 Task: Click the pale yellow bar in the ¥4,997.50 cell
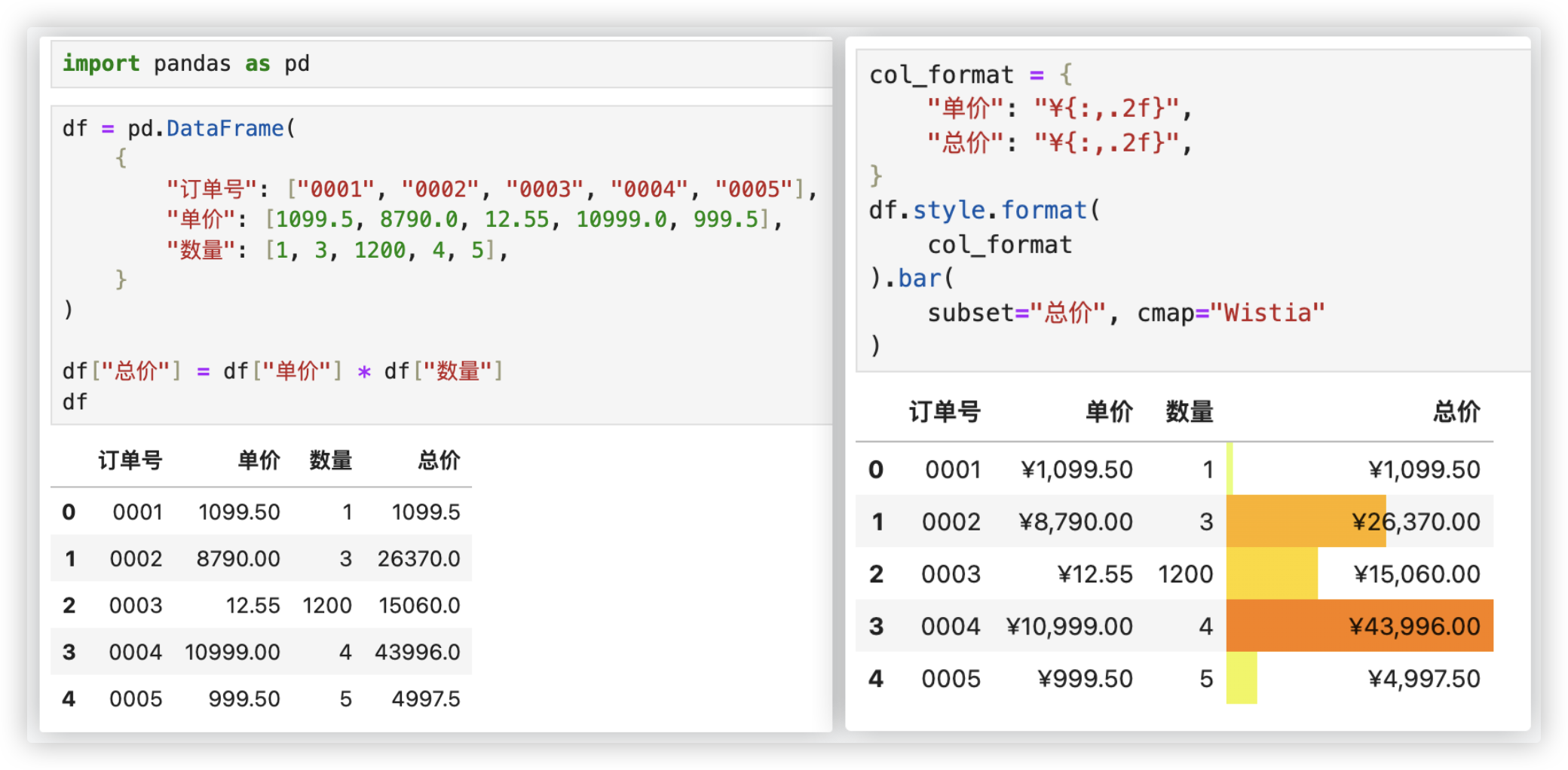[1242, 678]
